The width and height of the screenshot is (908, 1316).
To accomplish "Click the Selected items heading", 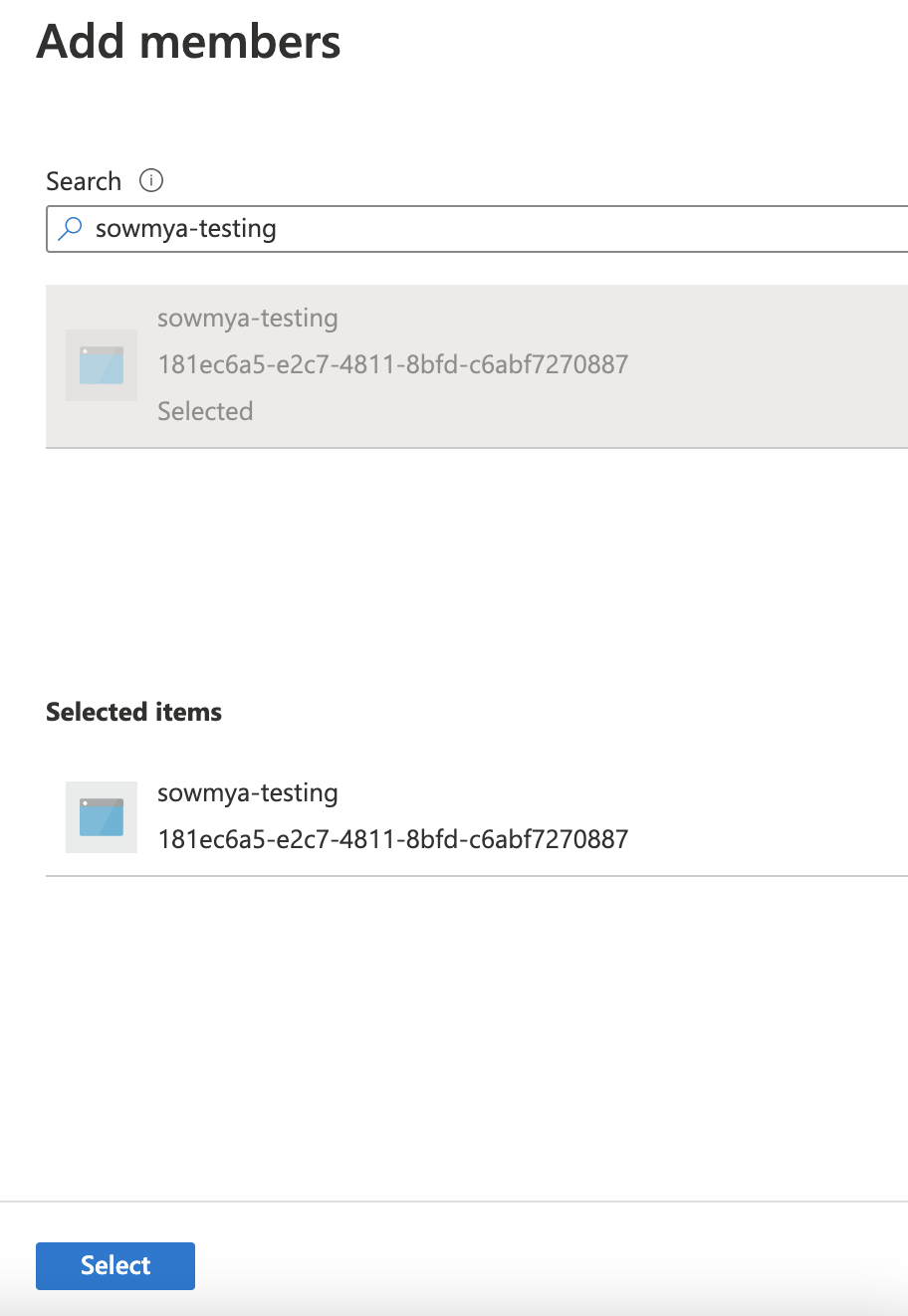I will coord(133,712).
